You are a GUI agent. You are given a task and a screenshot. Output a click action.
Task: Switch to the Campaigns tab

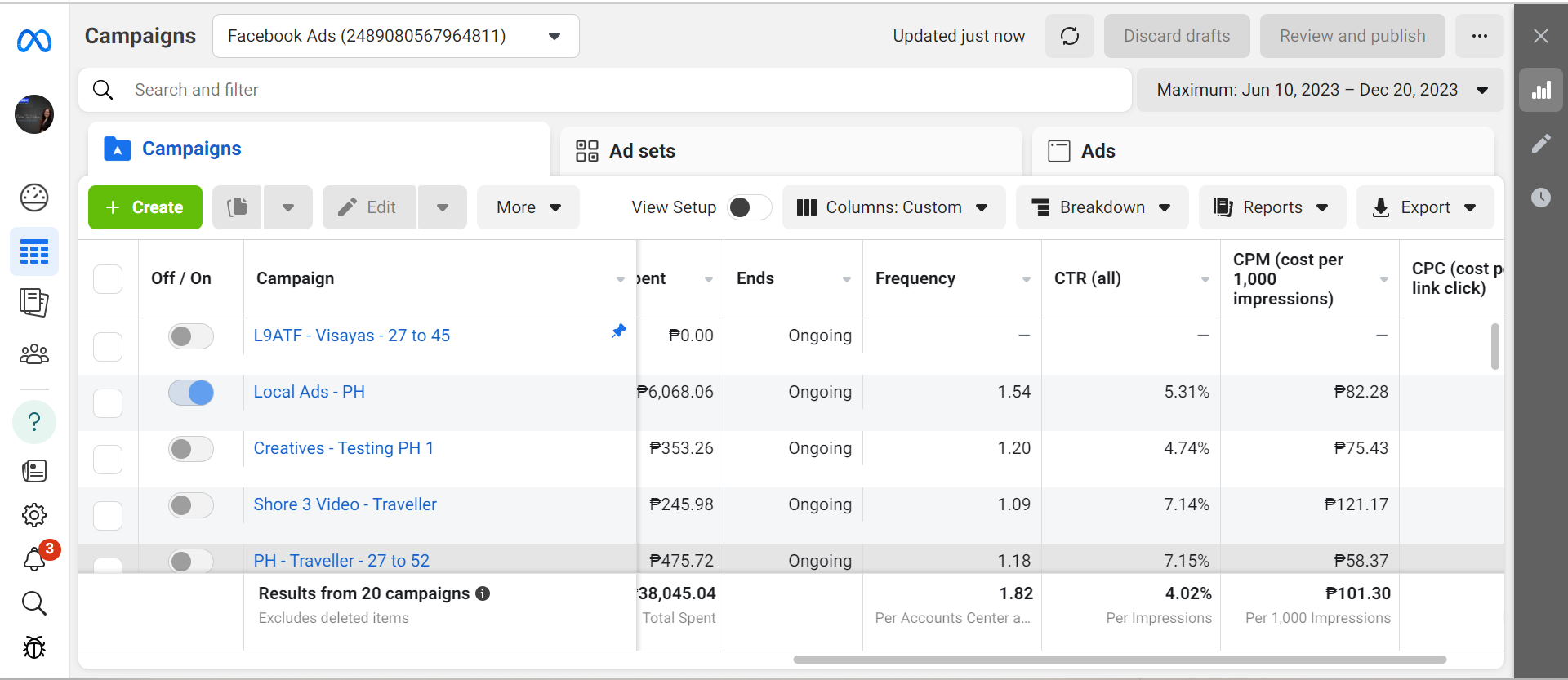[318, 149]
